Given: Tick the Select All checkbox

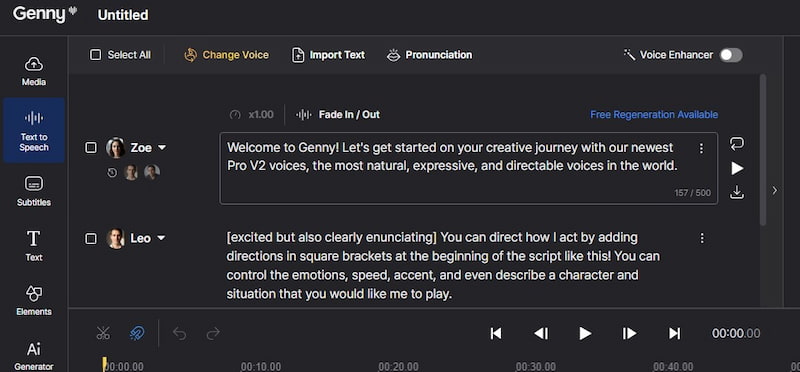Looking at the screenshot, I should (x=95, y=55).
